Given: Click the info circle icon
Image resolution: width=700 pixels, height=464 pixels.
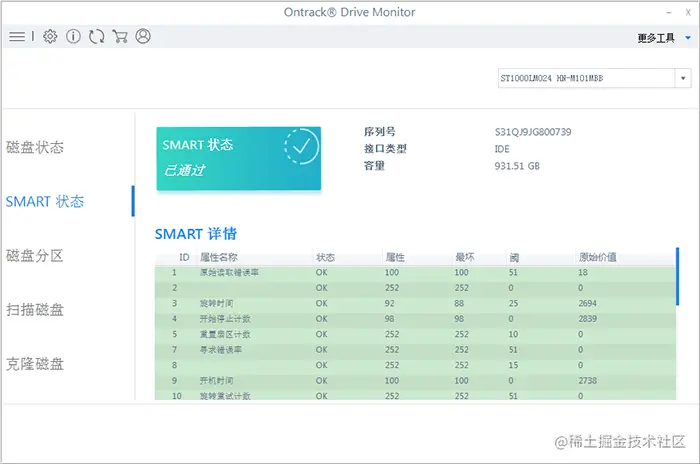Looking at the screenshot, I should click(x=73, y=36).
